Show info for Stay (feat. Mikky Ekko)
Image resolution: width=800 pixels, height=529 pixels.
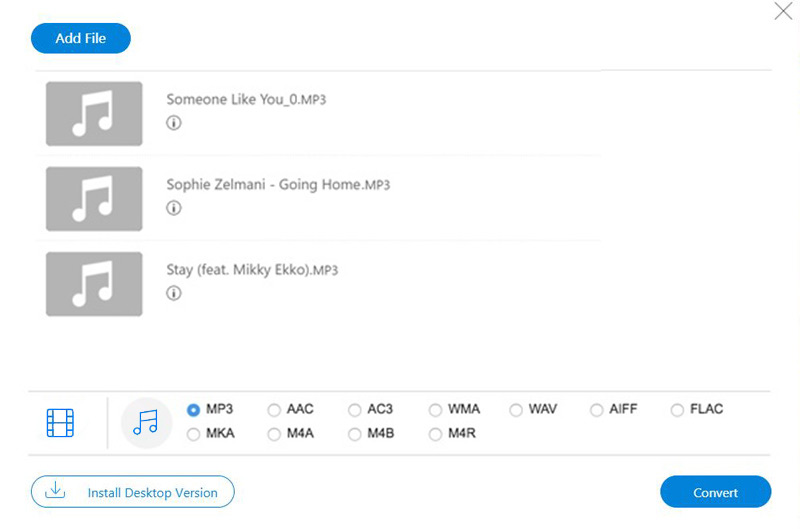click(x=173, y=293)
